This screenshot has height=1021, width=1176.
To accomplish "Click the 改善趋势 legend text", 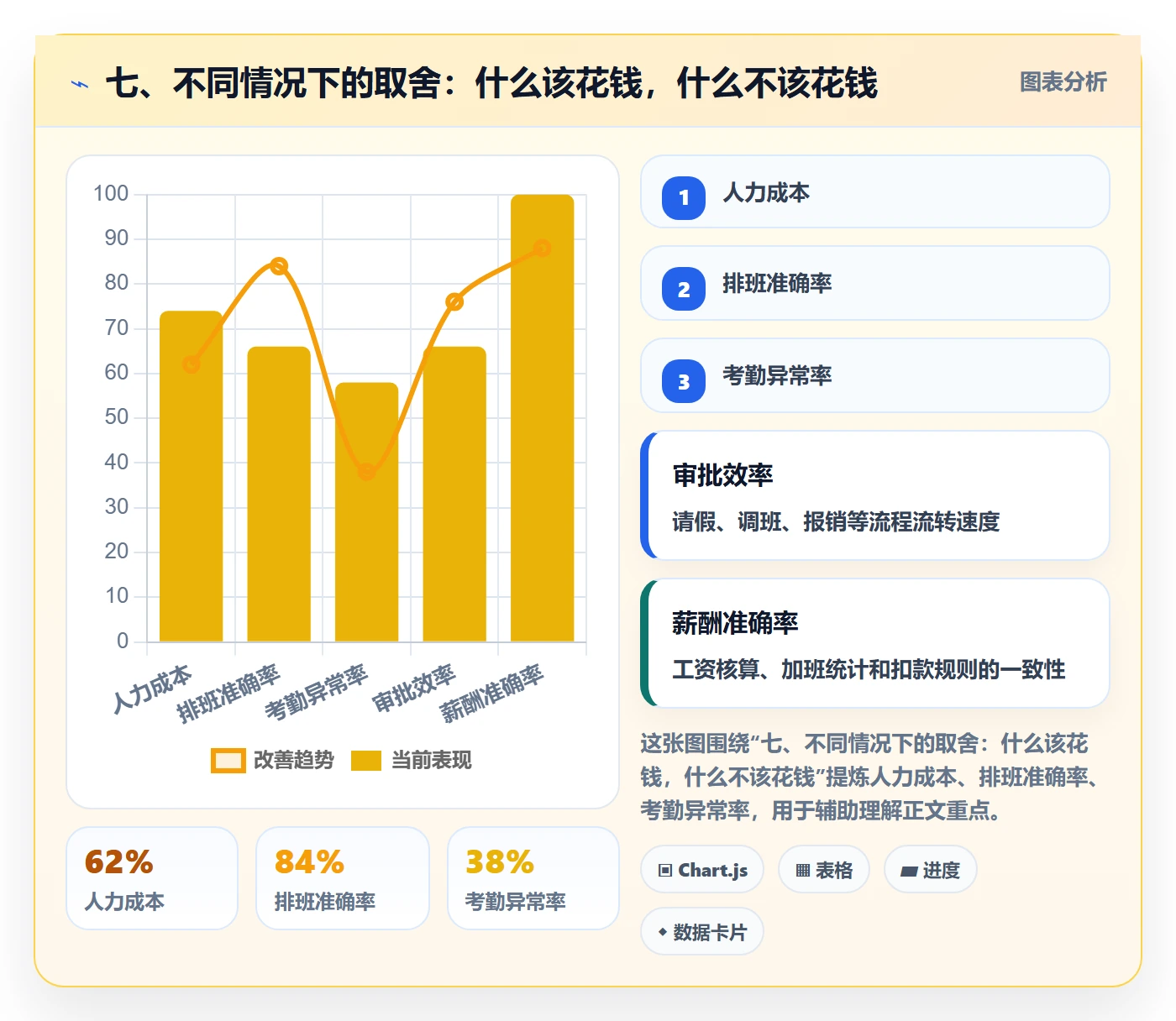I will point(294,760).
